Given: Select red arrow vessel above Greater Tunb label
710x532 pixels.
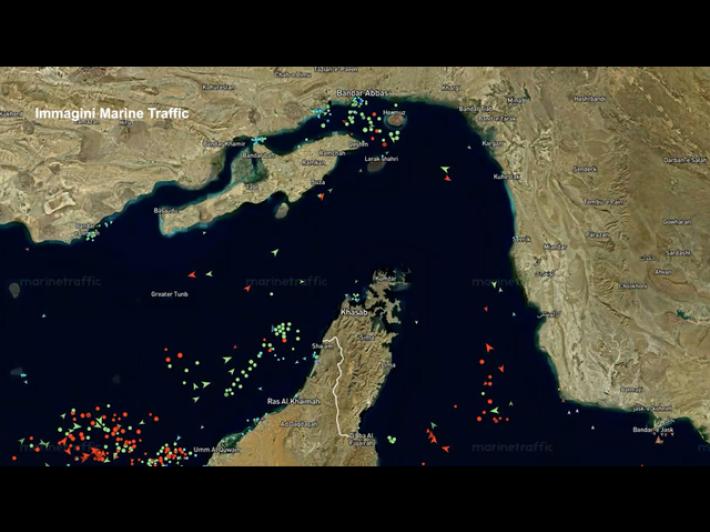Looking at the screenshot, I should click(x=192, y=275).
